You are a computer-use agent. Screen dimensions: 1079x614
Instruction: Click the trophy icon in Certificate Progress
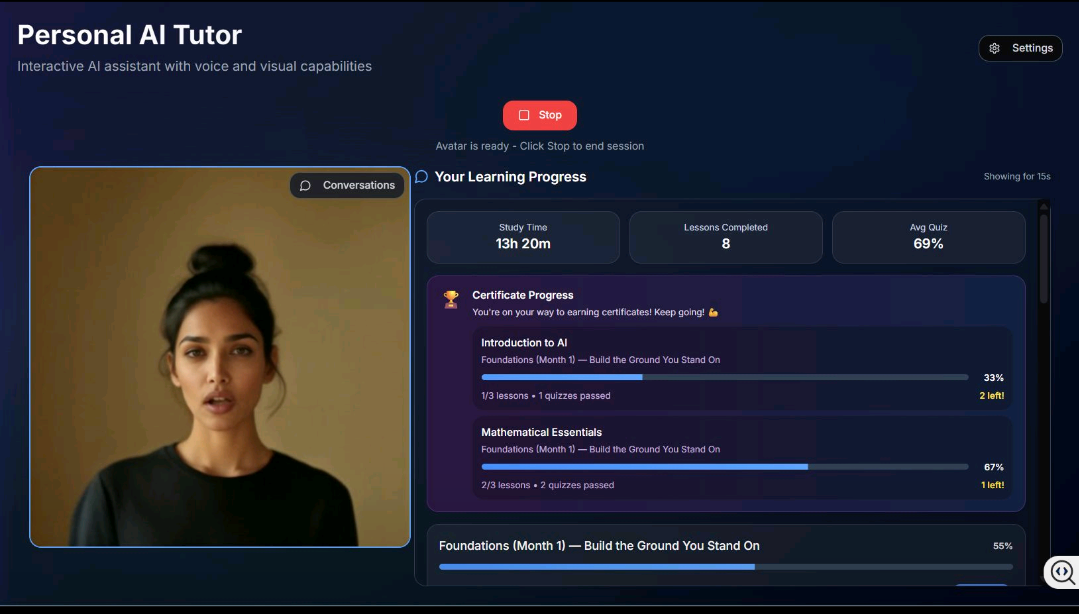(x=451, y=299)
